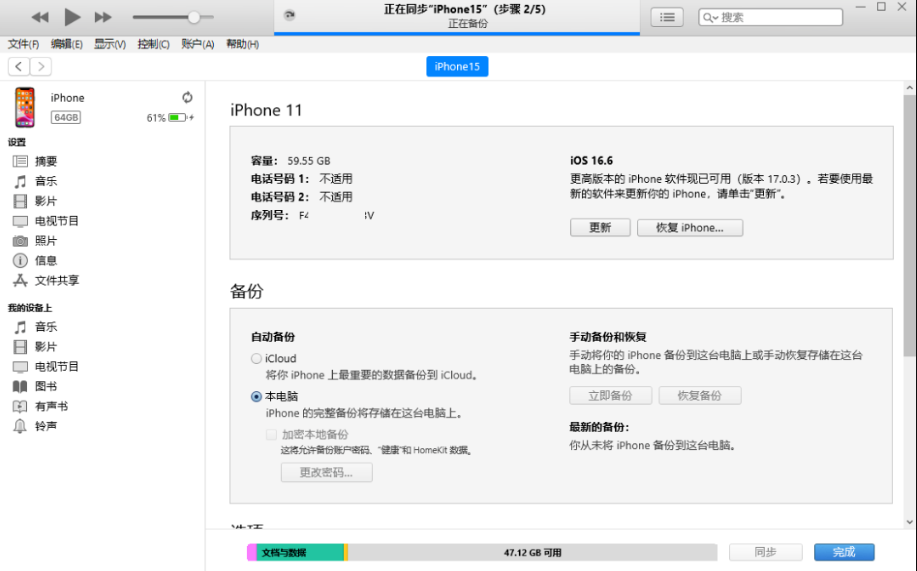Toggle the 加密本地备份 checkbox
Screen dimensions: 917x571
tap(271, 434)
